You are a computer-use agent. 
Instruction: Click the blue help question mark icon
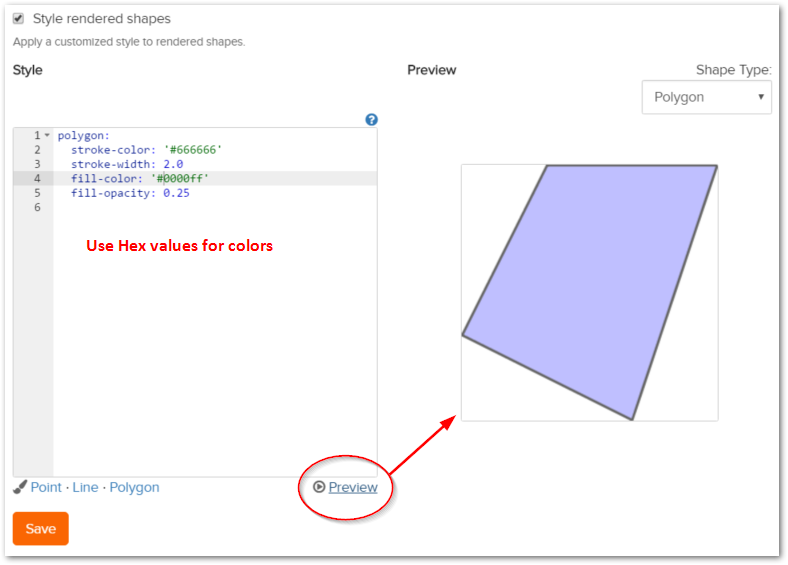click(x=371, y=120)
